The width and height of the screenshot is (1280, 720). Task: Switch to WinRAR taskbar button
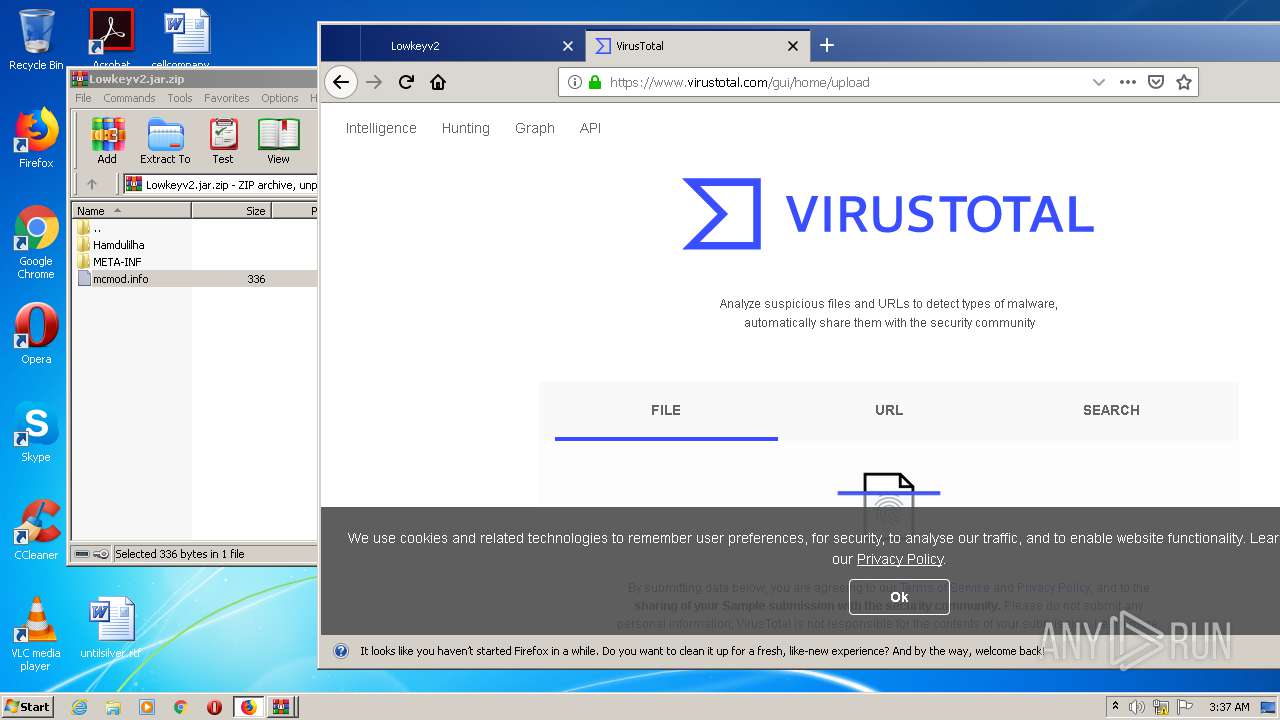[x=281, y=707]
